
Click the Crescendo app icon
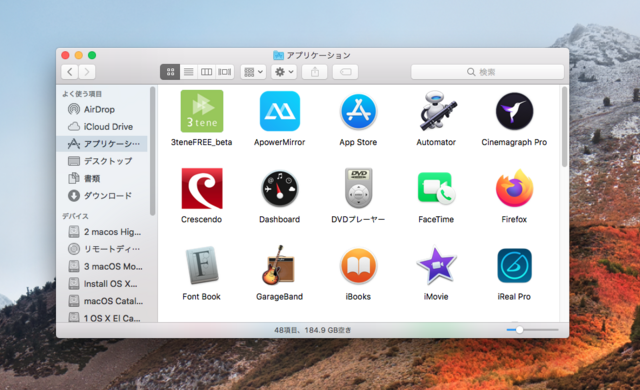202,188
